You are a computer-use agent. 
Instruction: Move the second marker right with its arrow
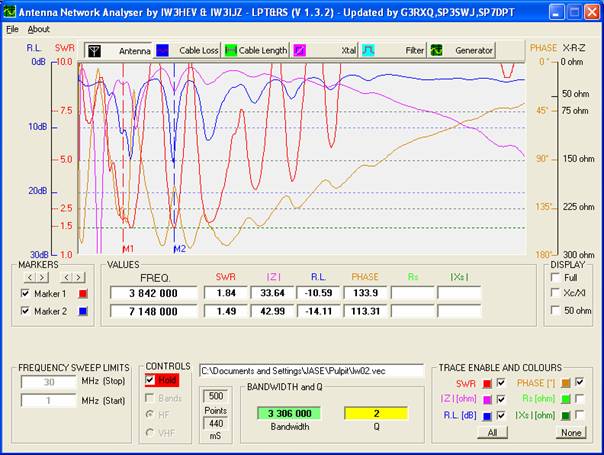point(77,276)
